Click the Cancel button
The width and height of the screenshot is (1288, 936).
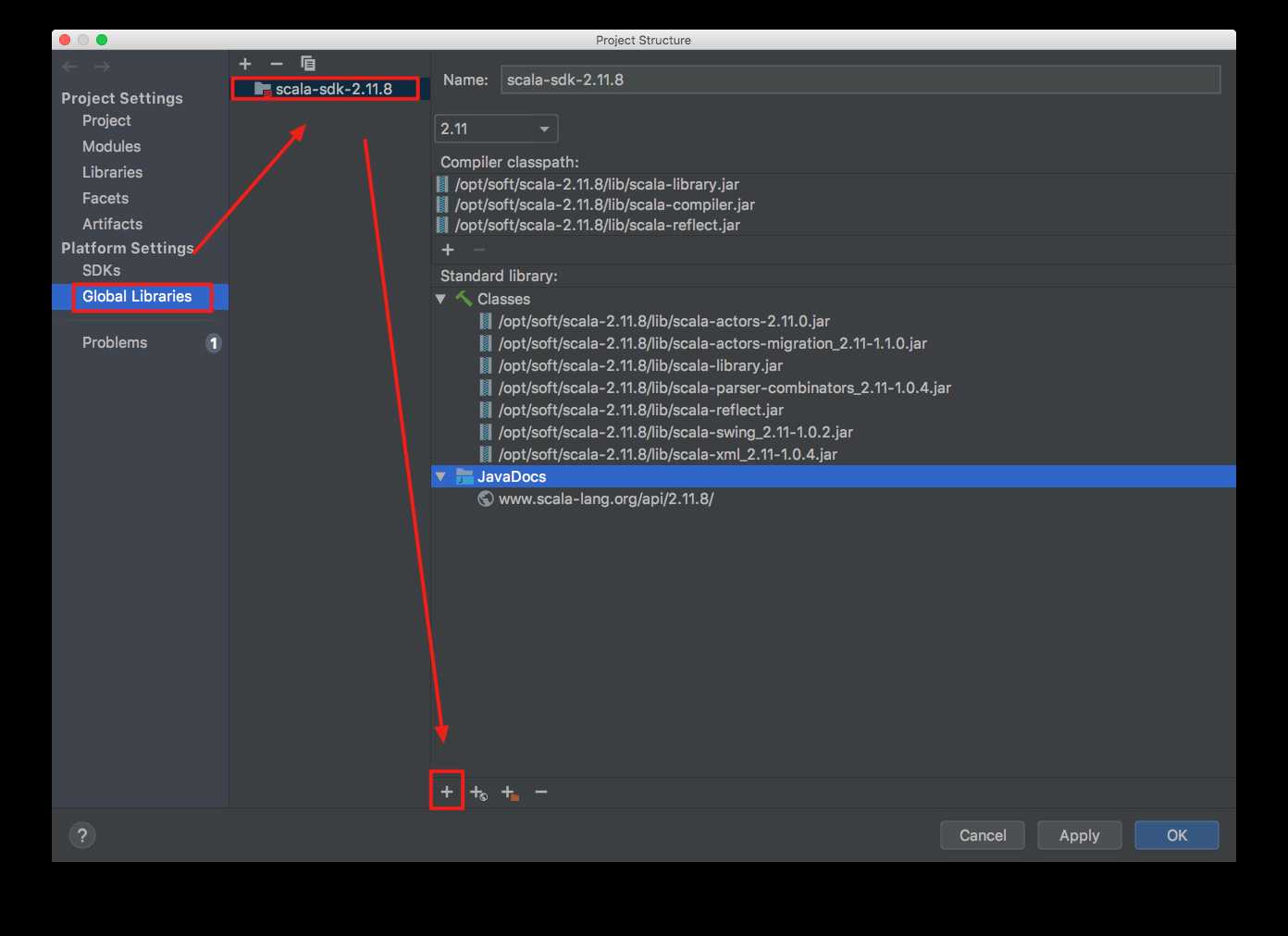(x=983, y=835)
